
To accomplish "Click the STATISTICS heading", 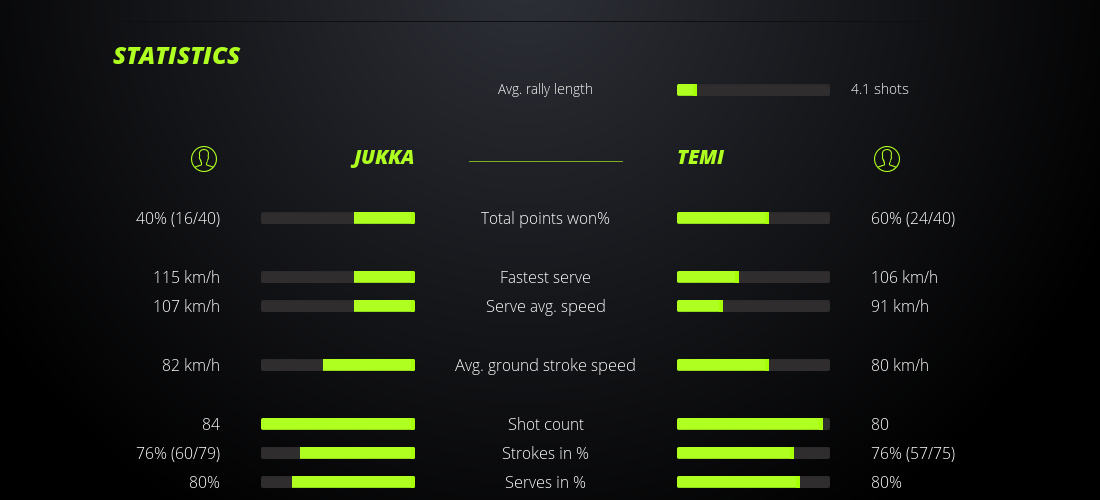I will (x=177, y=56).
